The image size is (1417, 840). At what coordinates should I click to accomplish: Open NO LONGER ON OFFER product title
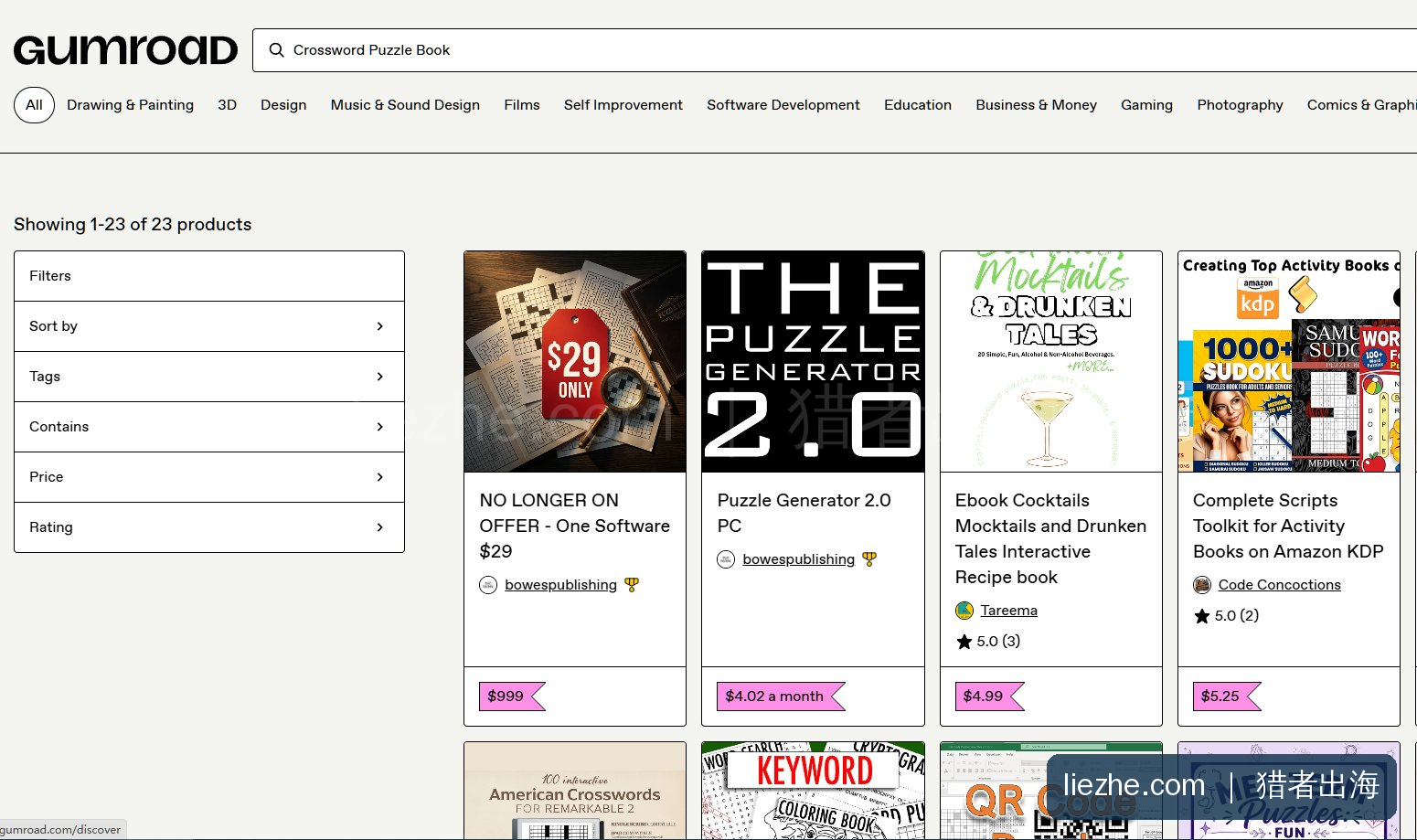575,526
